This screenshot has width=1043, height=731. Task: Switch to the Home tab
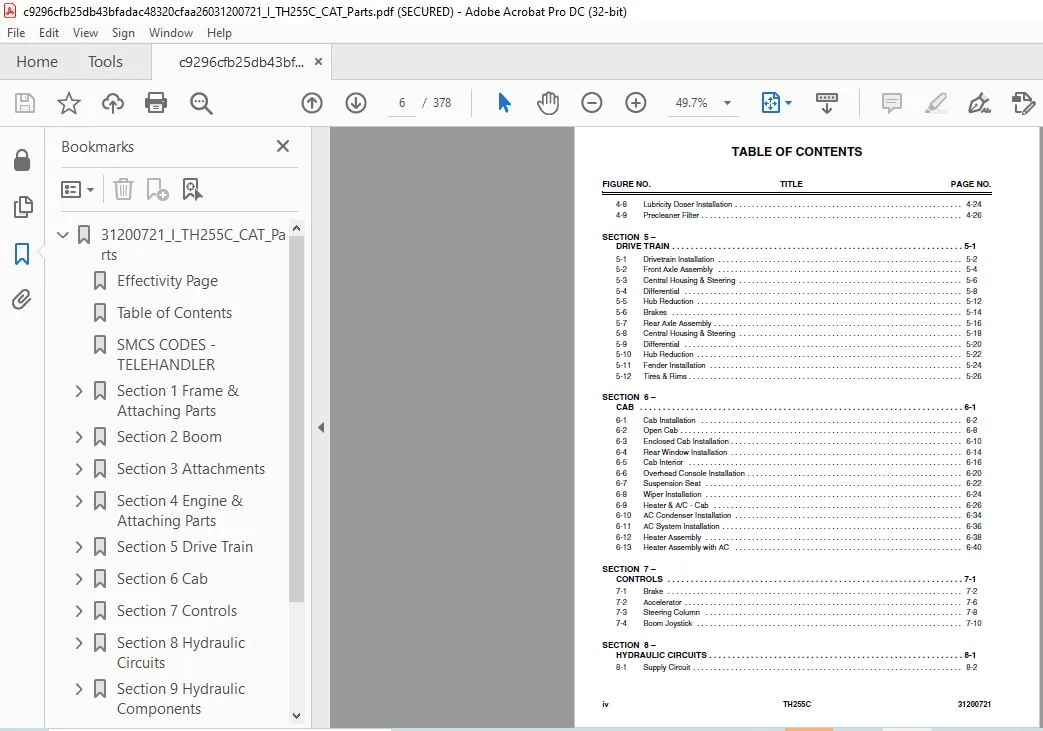tap(37, 62)
